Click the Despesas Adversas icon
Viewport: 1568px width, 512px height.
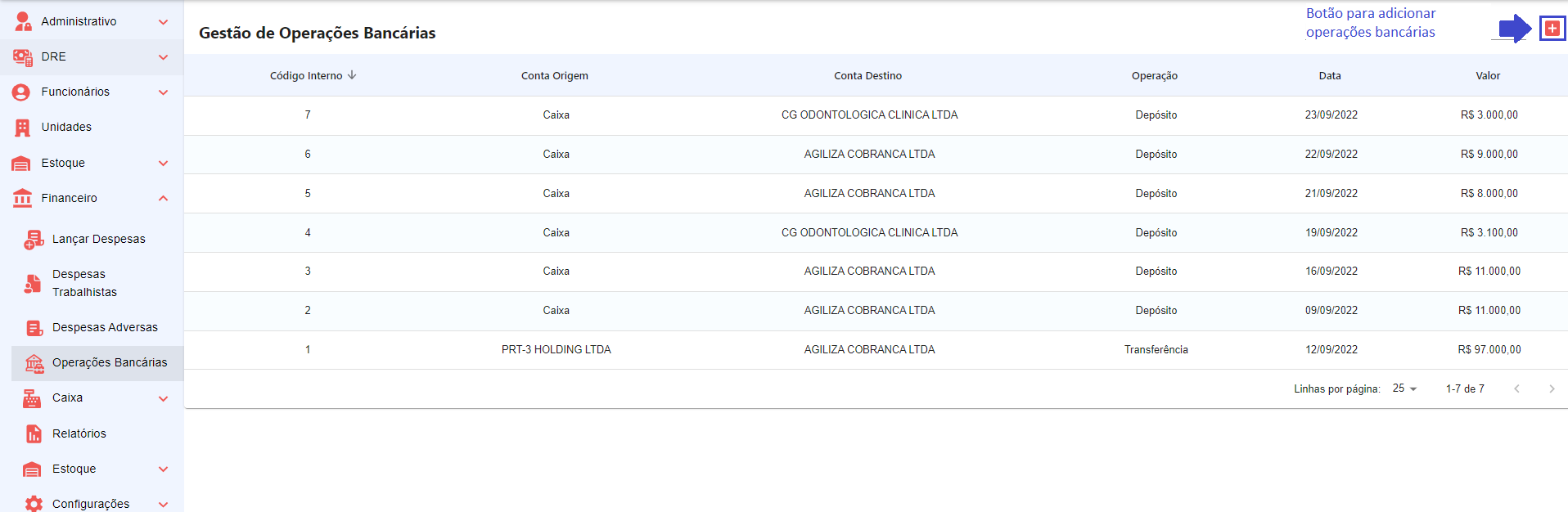[34, 328]
